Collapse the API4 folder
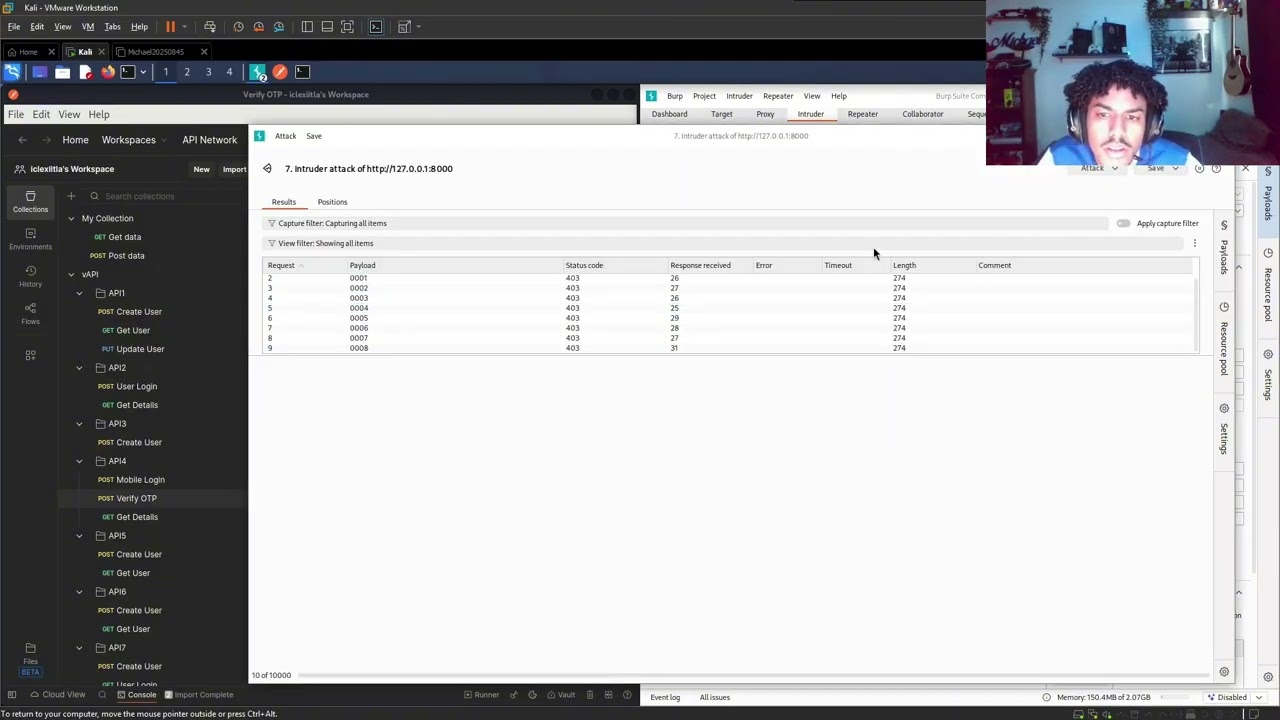 tap(79, 461)
